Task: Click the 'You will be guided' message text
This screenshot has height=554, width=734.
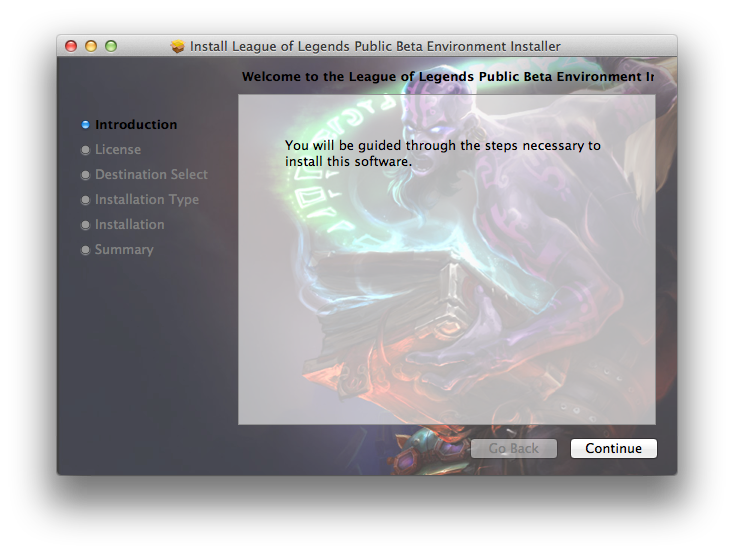Action: point(442,153)
